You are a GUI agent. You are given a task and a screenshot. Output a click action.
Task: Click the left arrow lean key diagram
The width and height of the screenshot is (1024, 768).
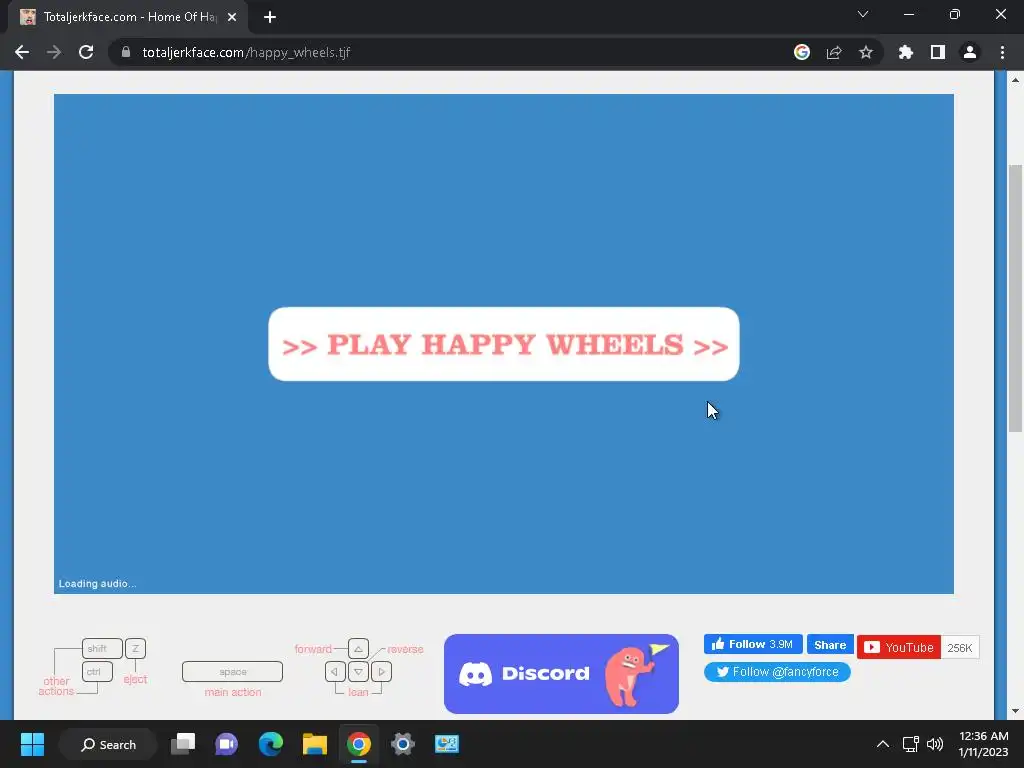point(335,671)
